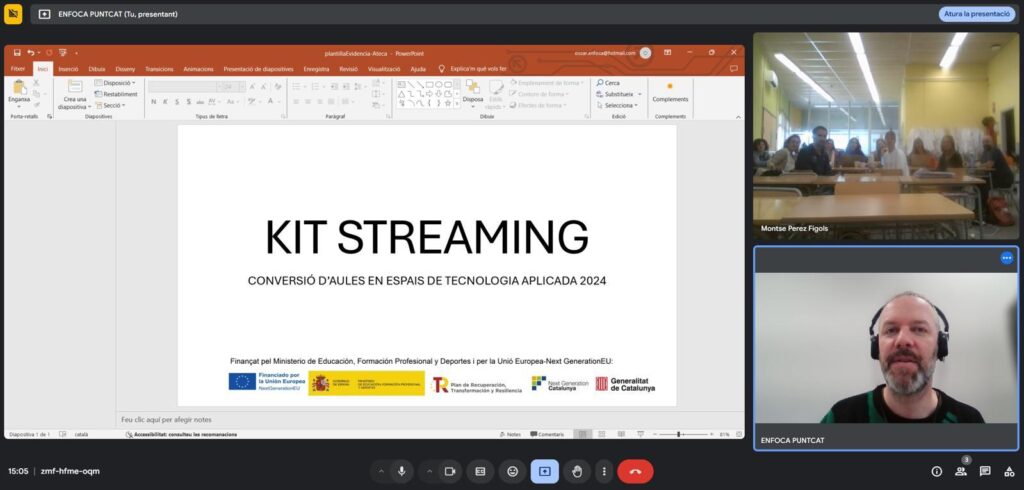
Task: Open the chat with everyone panel
Action: (985, 471)
